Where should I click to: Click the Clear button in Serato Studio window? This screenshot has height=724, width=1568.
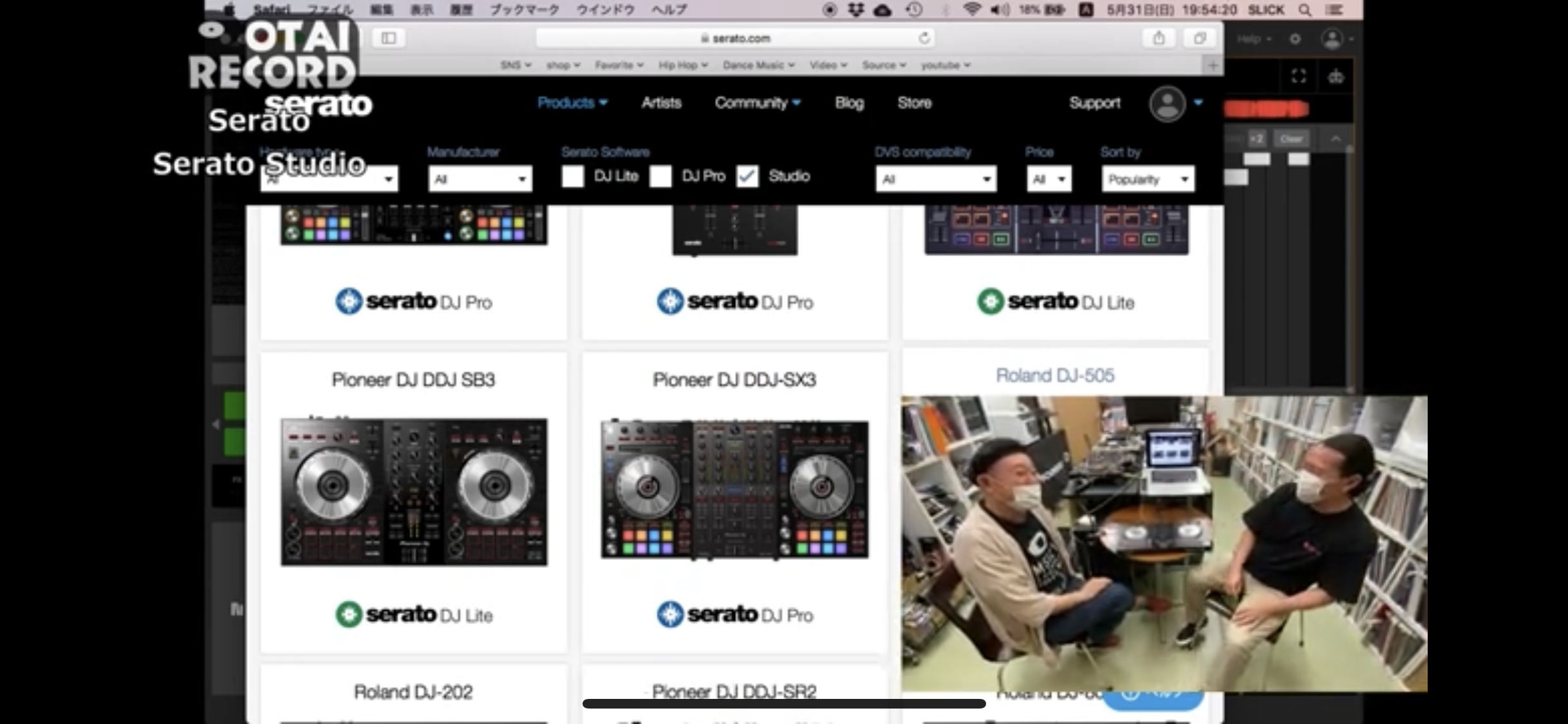tap(1291, 139)
